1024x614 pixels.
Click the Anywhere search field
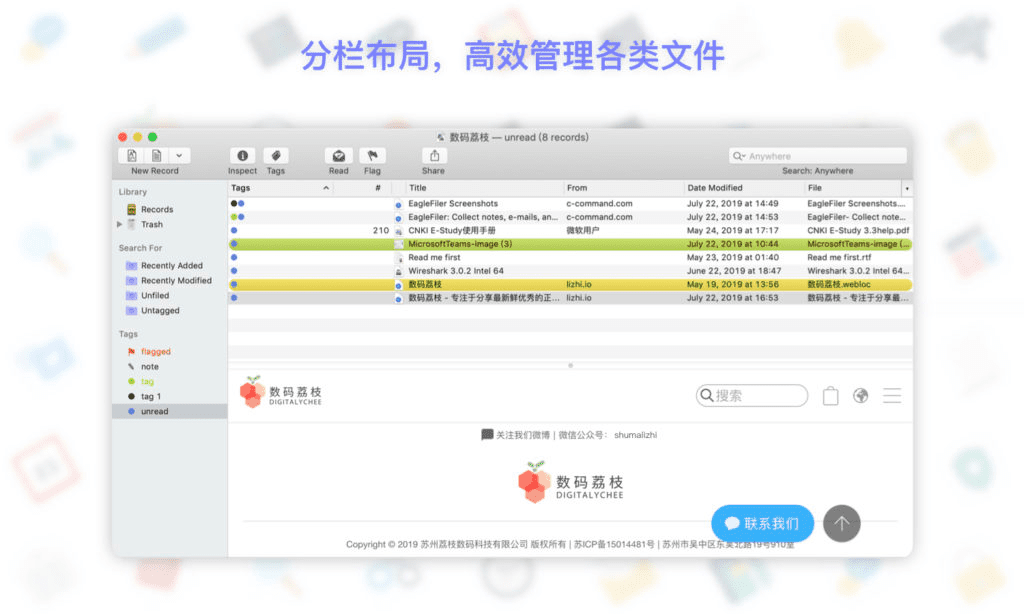point(818,156)
